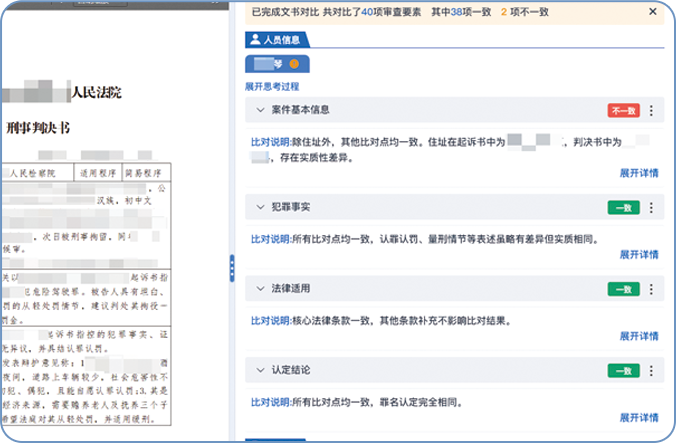This screenshot has height=443, width=676.
Task: Expand details under 认定结论 via 展开详情
Action: tap(639, 418)
